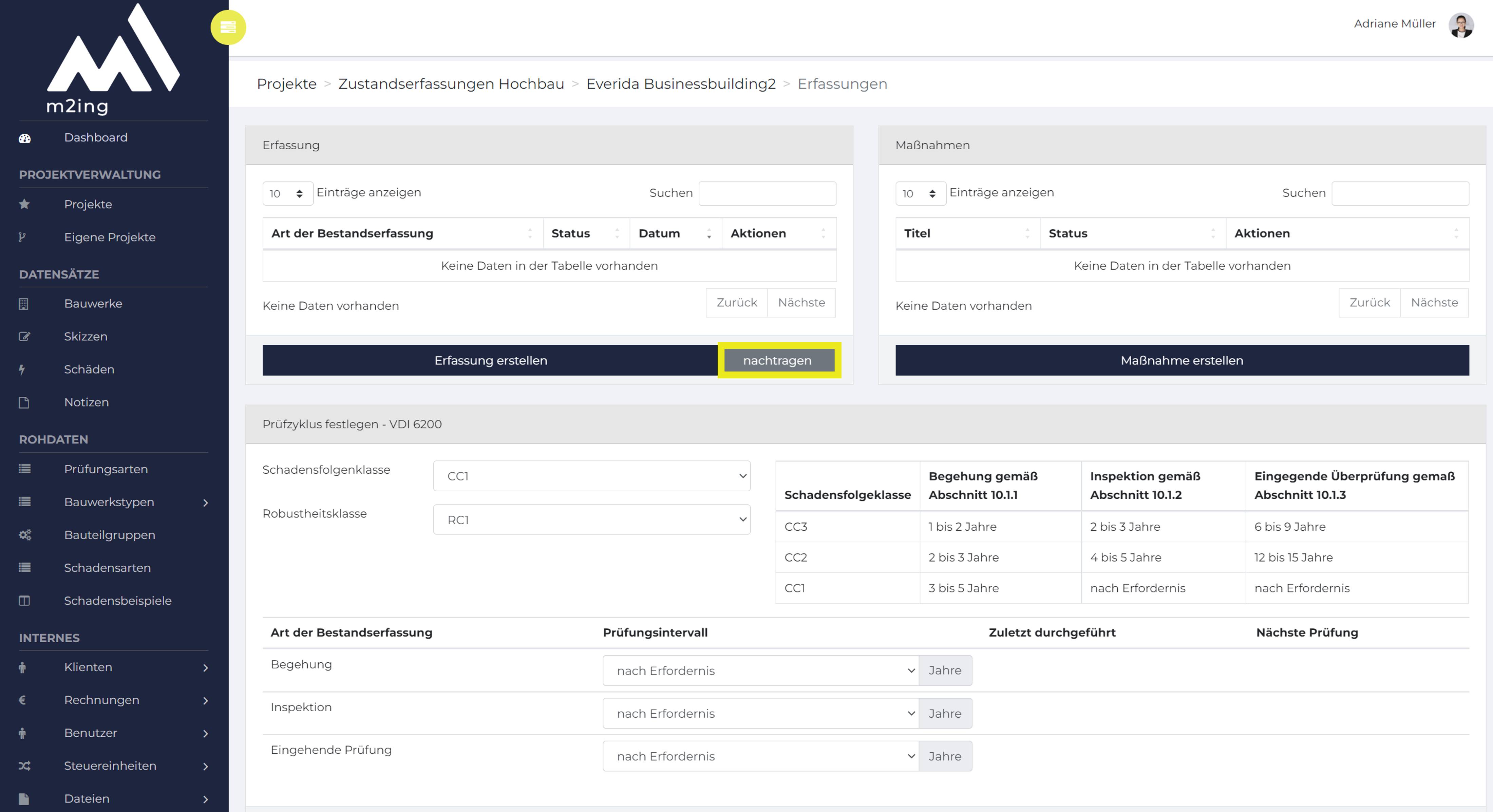Open Dashboard via its gauge icon
Image resolution: width=1493 pixels, height=812 pixels.
click(x=24, y=138)
